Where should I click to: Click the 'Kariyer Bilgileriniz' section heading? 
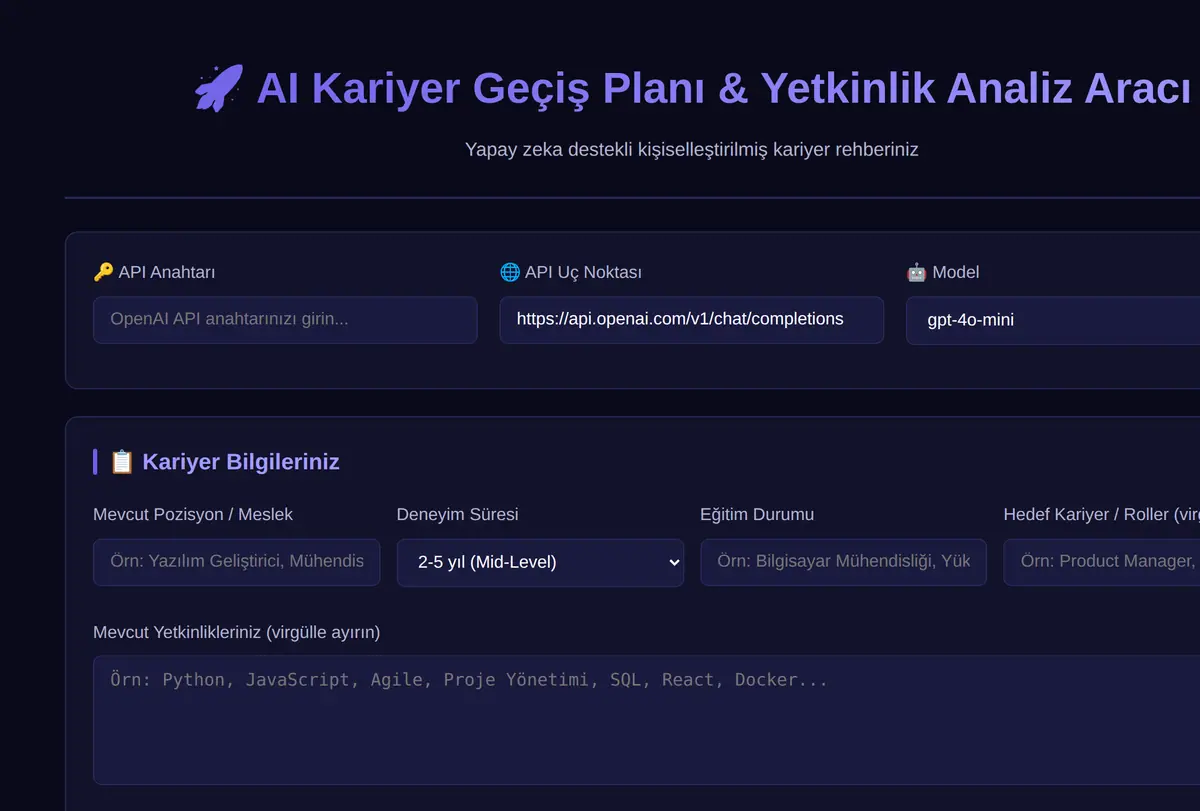241,462
